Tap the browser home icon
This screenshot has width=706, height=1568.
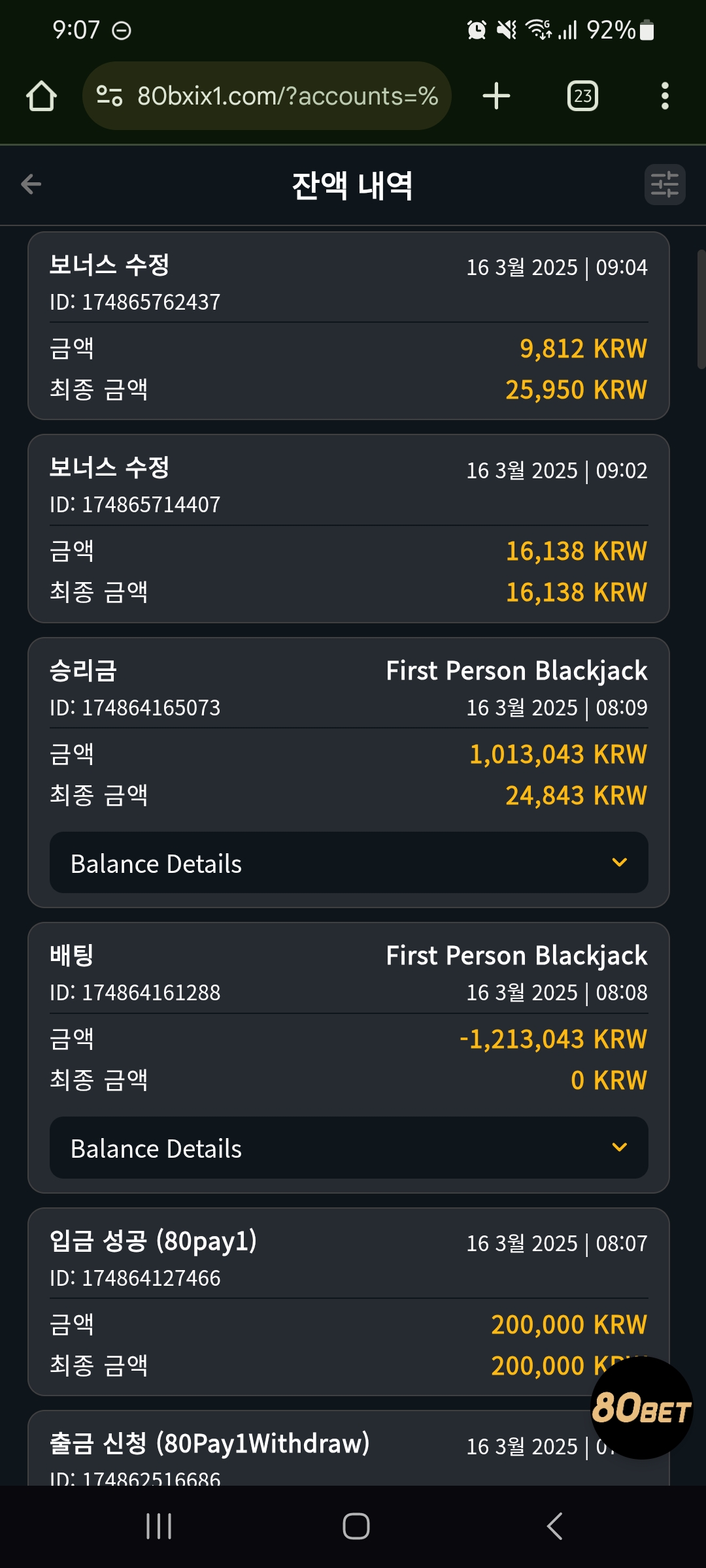tap(41, 96)
